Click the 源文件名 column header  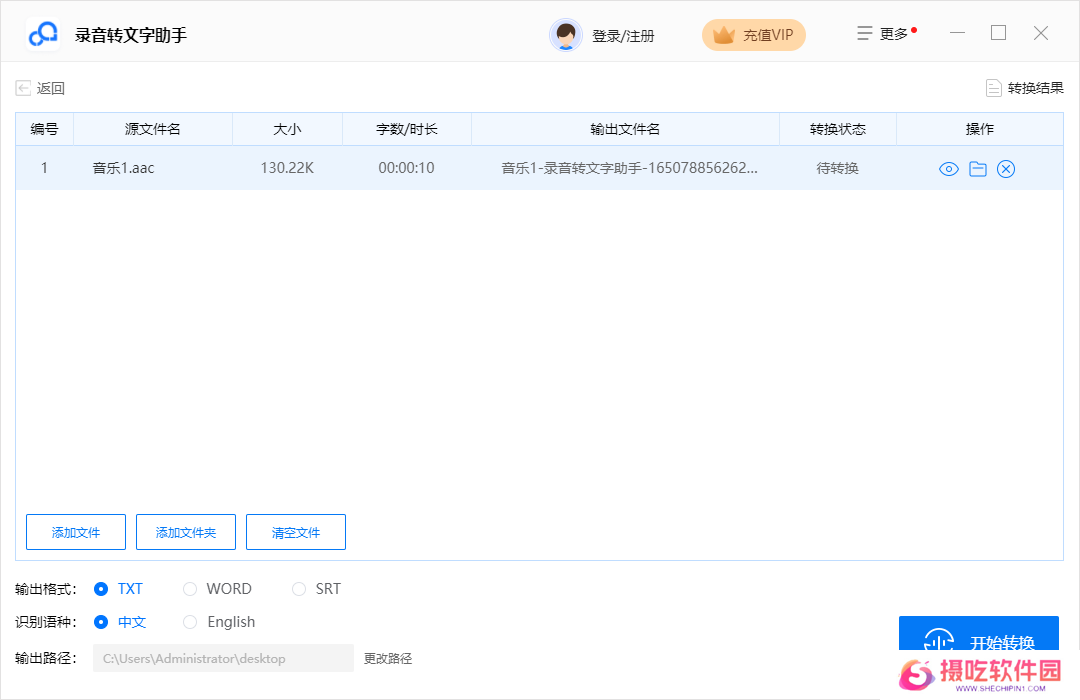152,129
